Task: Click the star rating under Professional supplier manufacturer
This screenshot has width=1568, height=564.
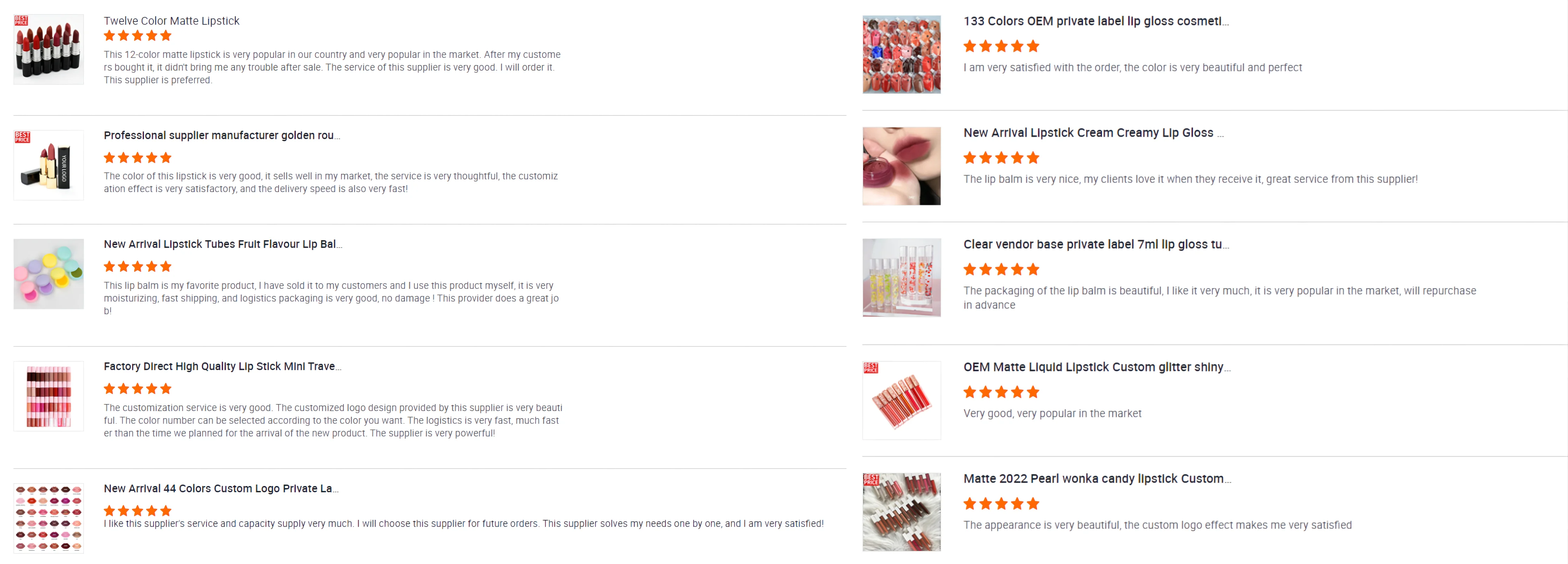Action: tap(138, 158)
